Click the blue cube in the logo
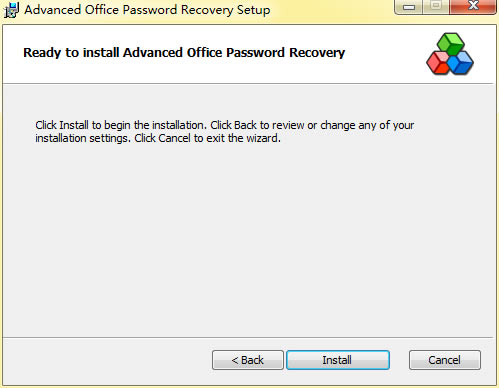 coord(461,63)
